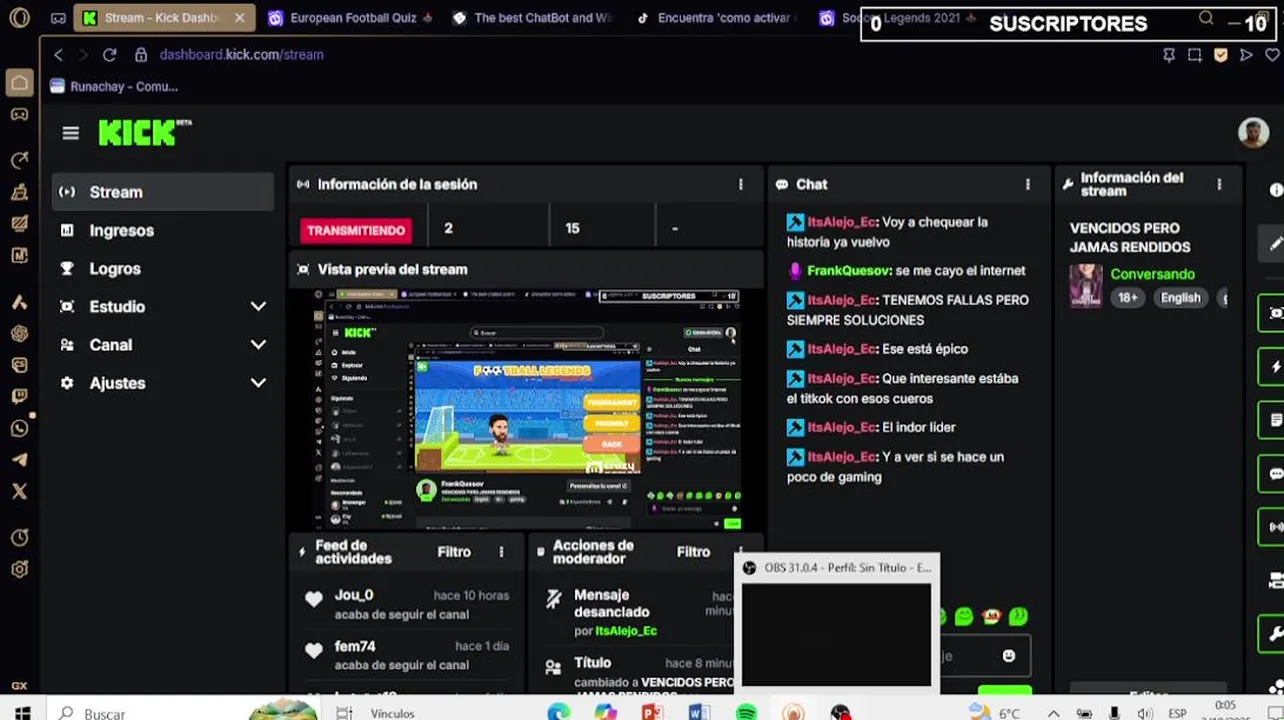The height and width of the screenshot is (720, 1284).
Task: Click the wrench icon on right rail
Action: [x=1275, y=633]
